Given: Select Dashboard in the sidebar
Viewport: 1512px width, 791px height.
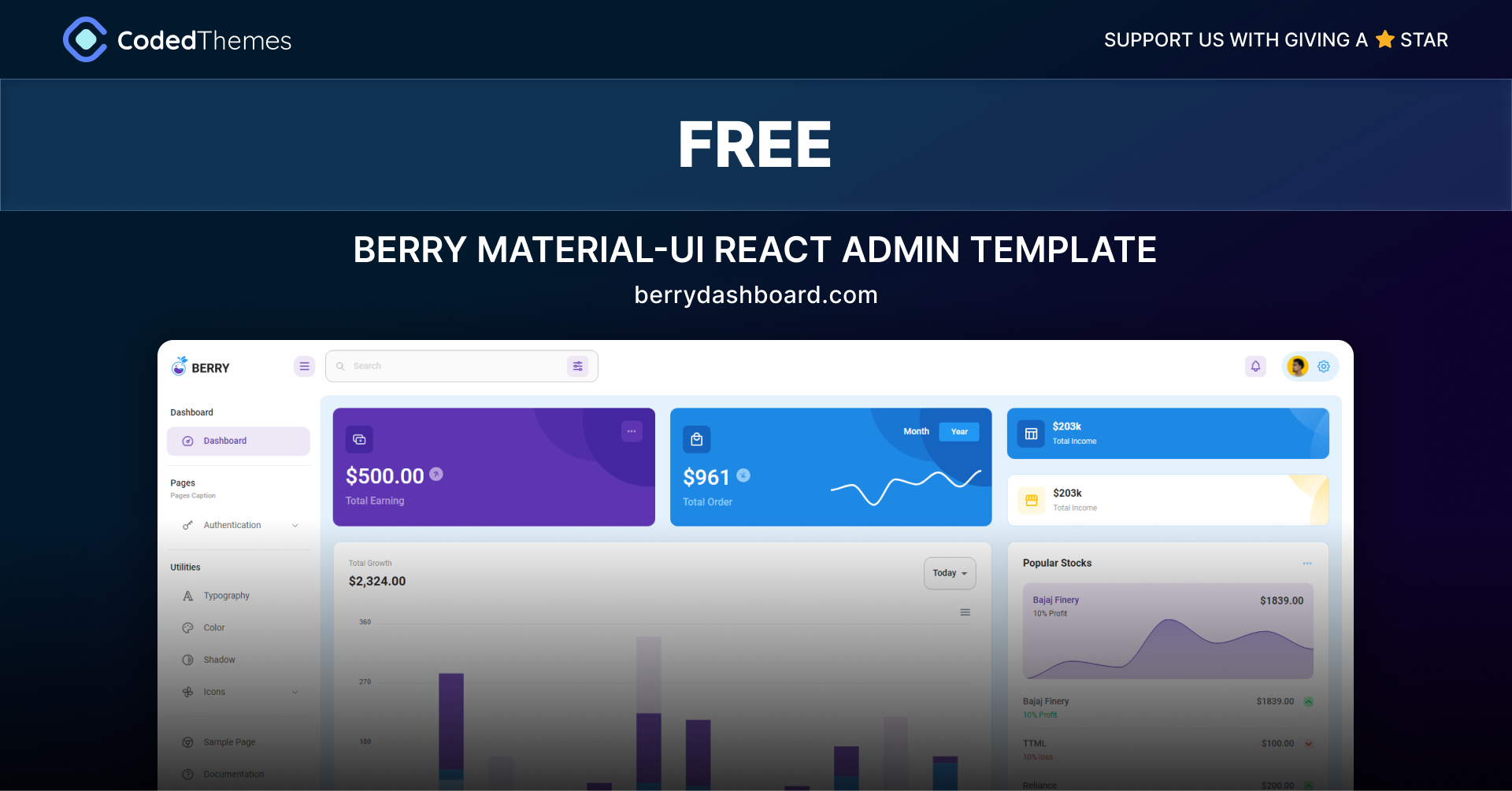Looking at the screenshot, I should click(x=239, y=442).
